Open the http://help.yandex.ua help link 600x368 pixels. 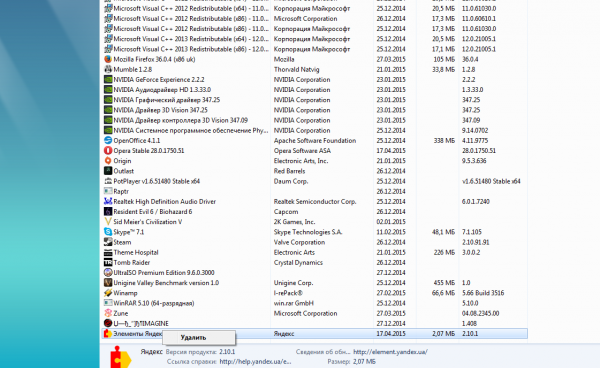[255, 361]
